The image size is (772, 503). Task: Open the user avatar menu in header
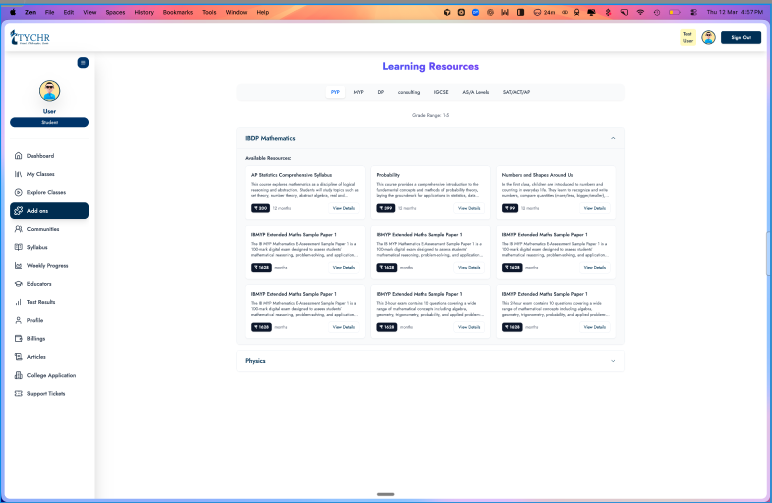pos(708,37)
